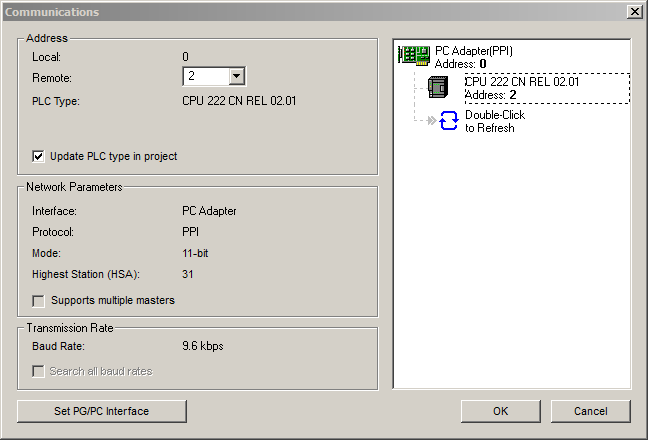
Task: Click the Communications title bar text
Action: (x=52, y=12)
